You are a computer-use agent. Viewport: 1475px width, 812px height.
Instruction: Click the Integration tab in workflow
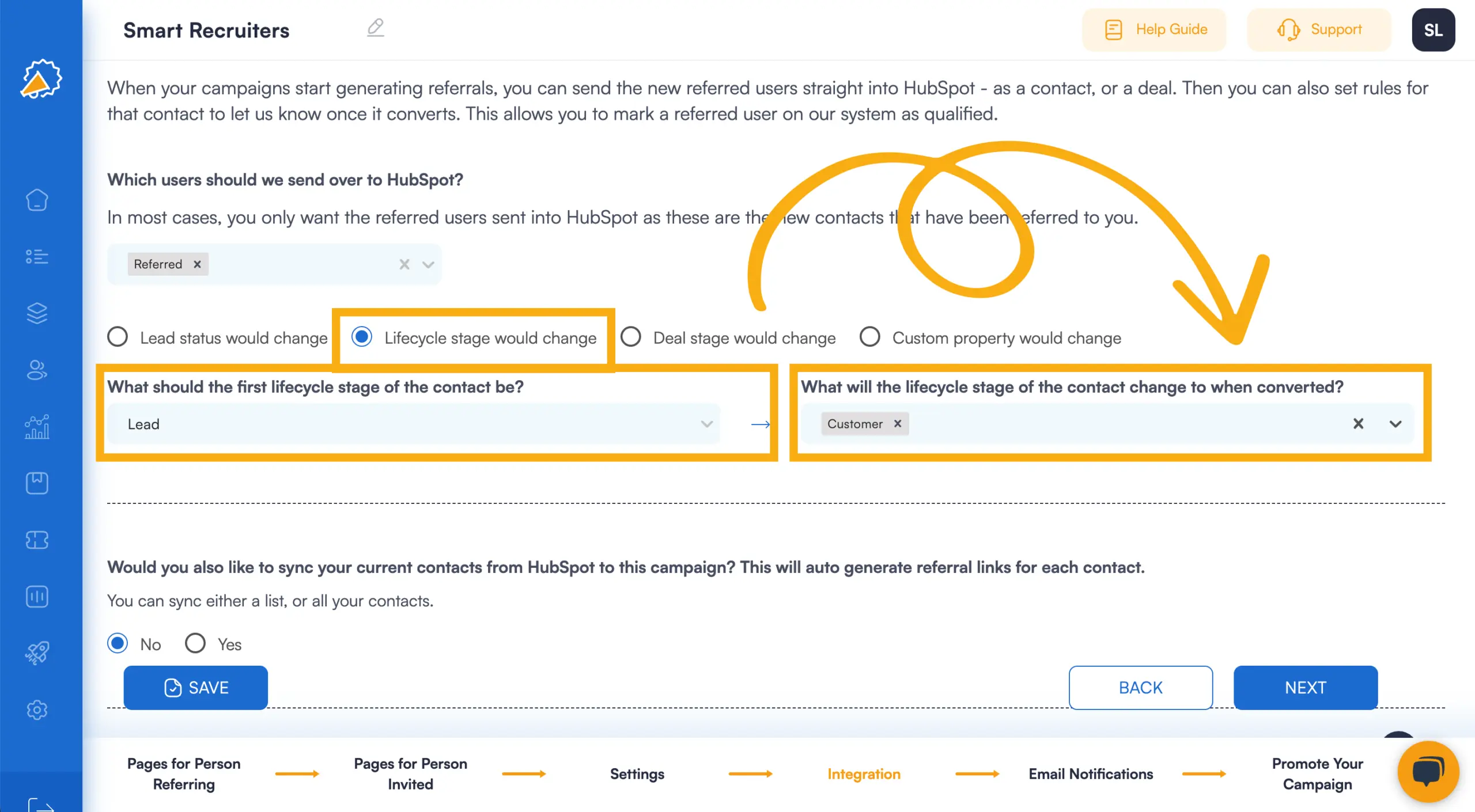[864, 773]
